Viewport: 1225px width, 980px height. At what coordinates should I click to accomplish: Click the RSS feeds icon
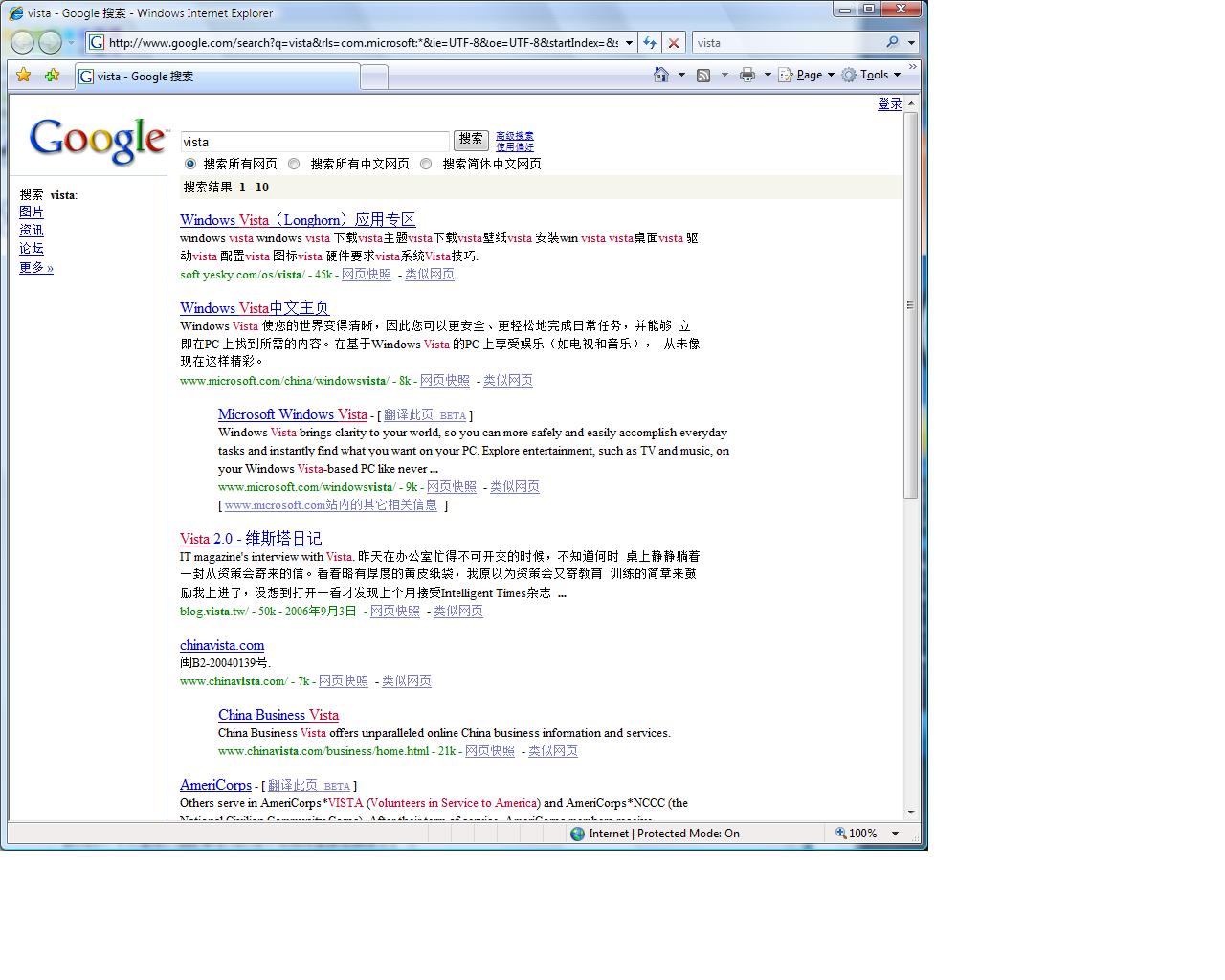pyautogui.click(x=703, y=75)
